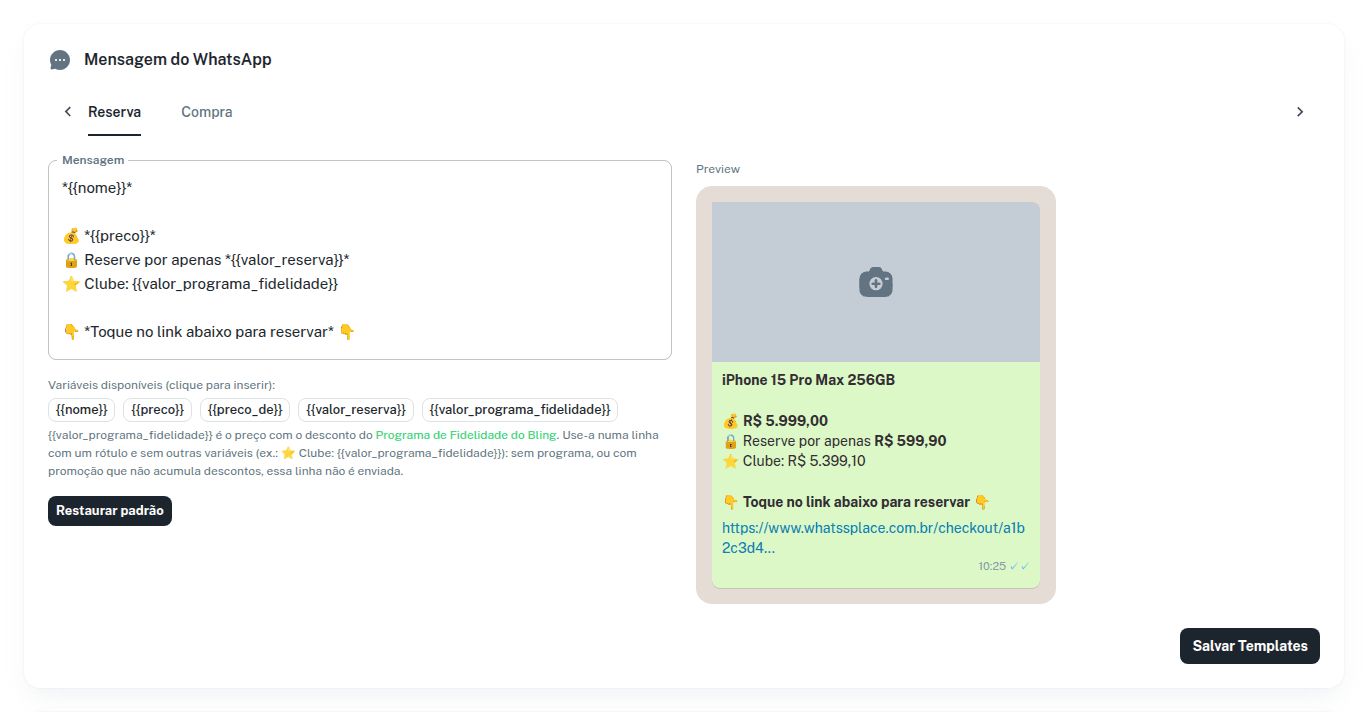The image size is (1368, 712).
Task: Click the double check mark read receipt icon
Action: 1019,566
